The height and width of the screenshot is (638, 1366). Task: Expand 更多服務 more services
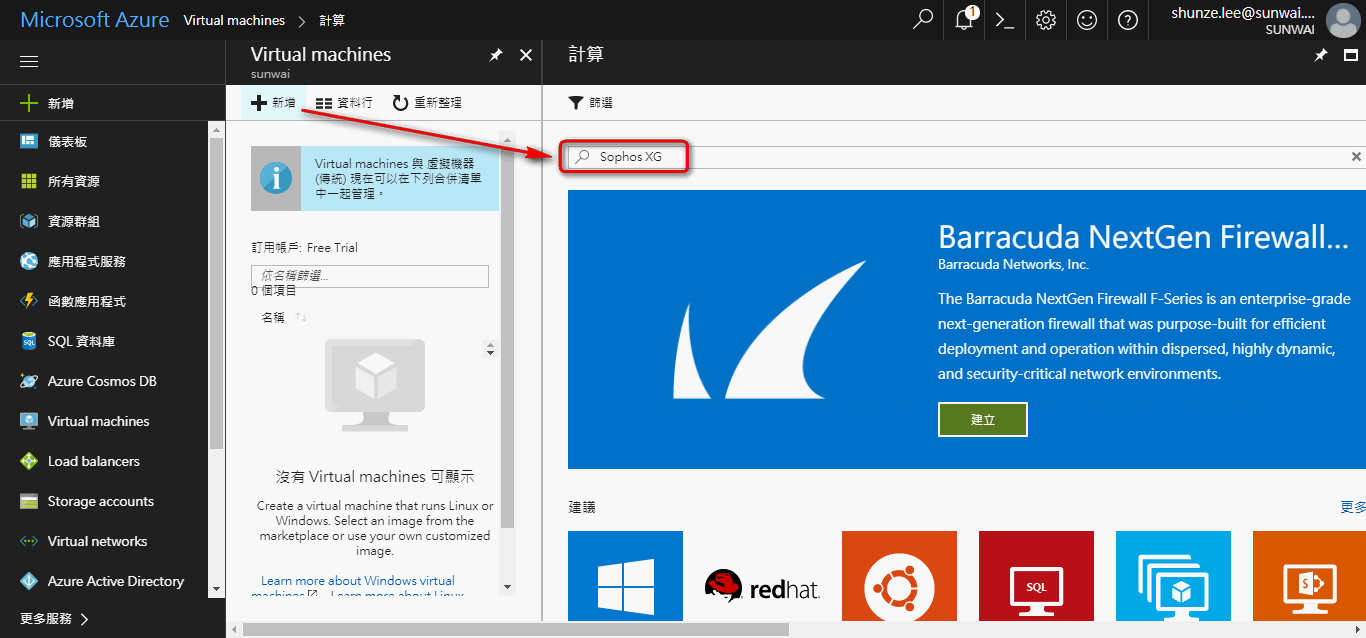pyautogui.click(x=55, y=619)
